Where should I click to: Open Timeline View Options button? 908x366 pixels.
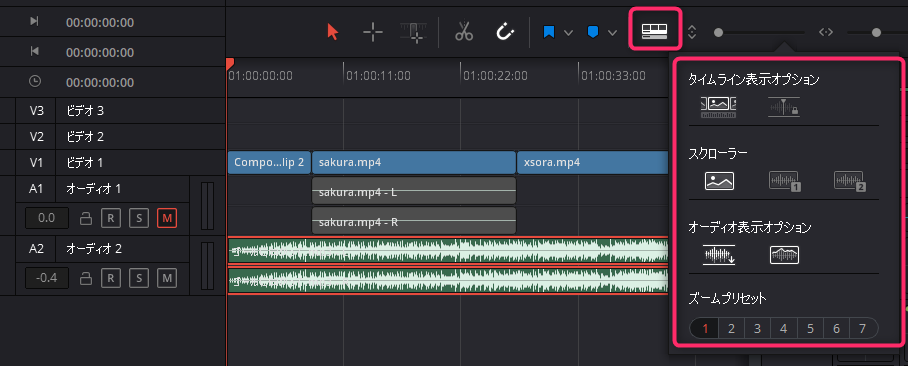(x=654, y=32)
